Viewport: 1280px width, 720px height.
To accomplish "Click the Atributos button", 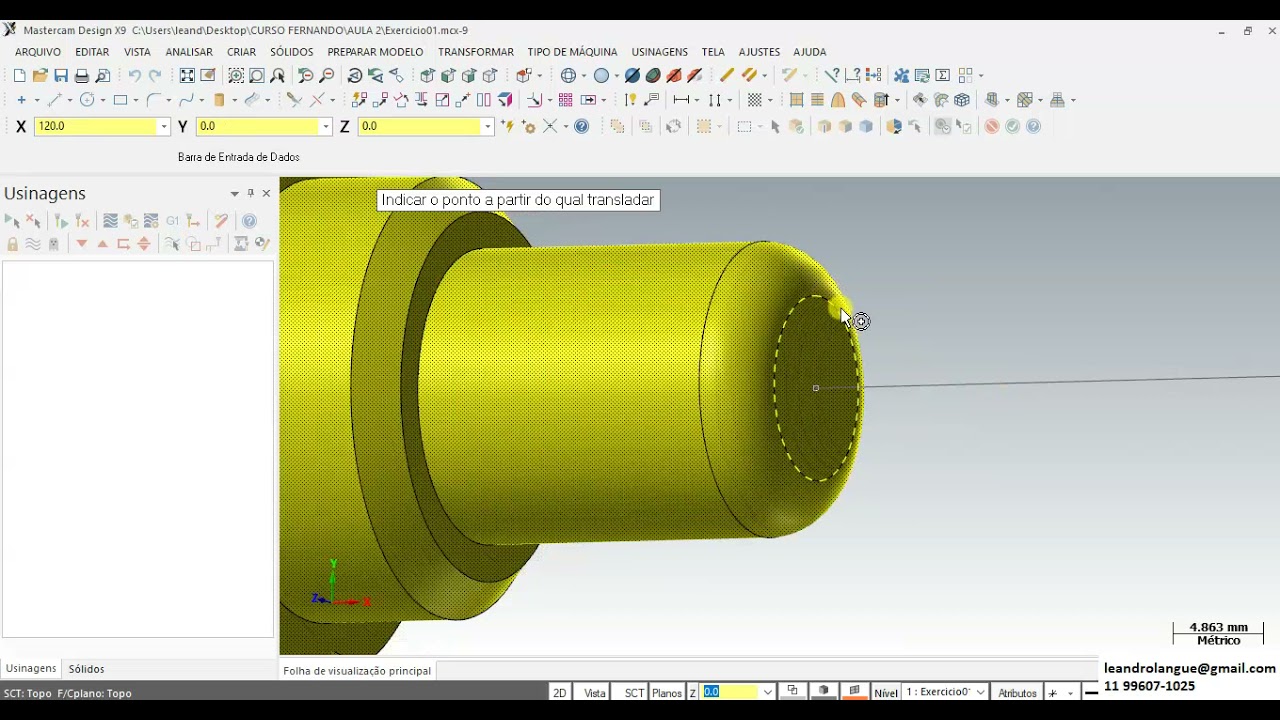I will [1018, 693].
